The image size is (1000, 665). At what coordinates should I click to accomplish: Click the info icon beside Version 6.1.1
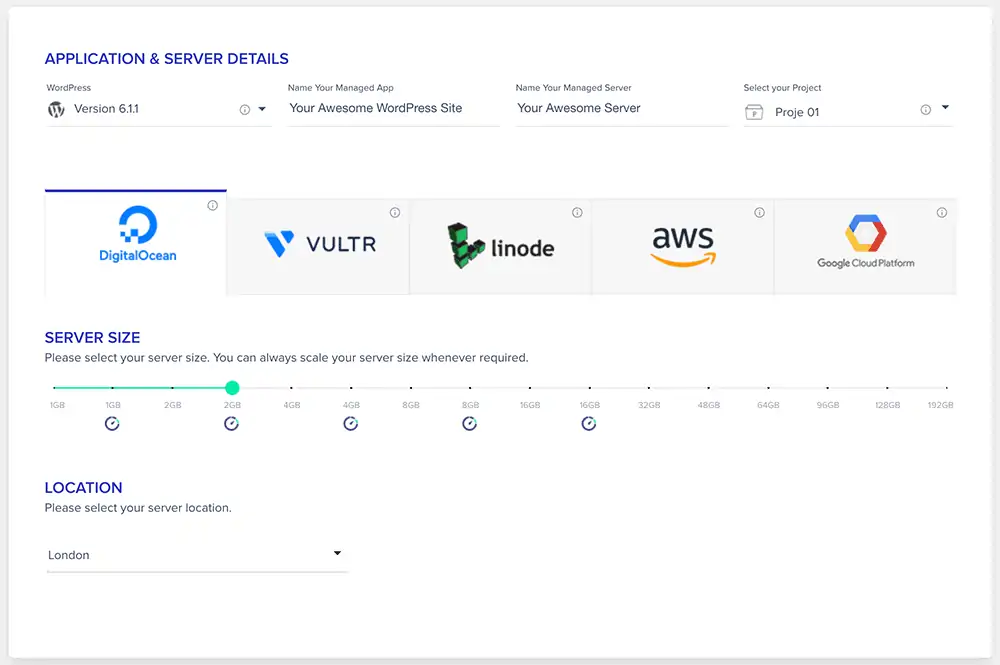click(245, 110)
